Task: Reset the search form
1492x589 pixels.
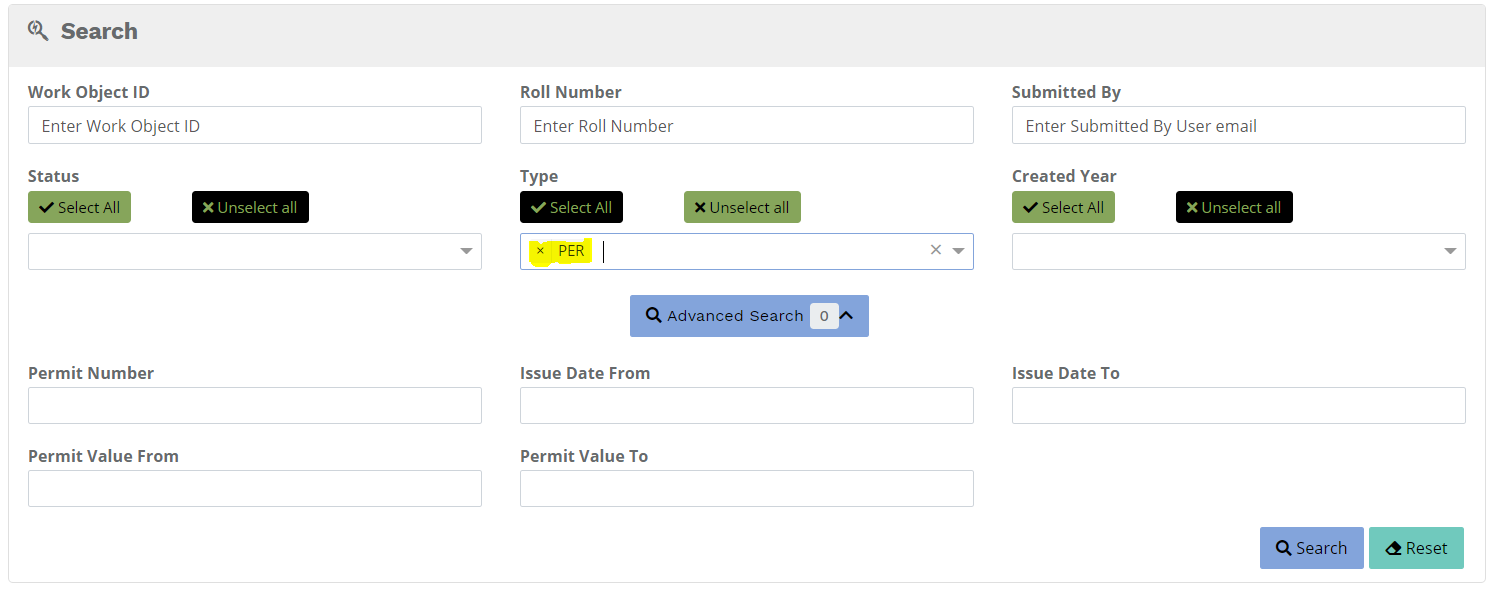Action: (x=1416, y=548)
